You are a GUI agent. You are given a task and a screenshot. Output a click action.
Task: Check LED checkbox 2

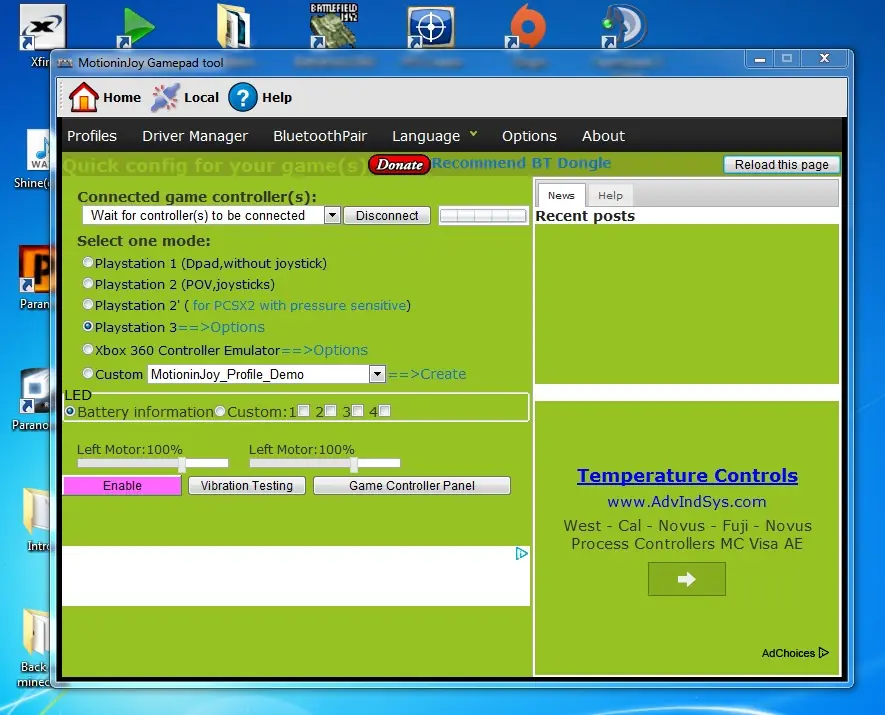(331, 411)
